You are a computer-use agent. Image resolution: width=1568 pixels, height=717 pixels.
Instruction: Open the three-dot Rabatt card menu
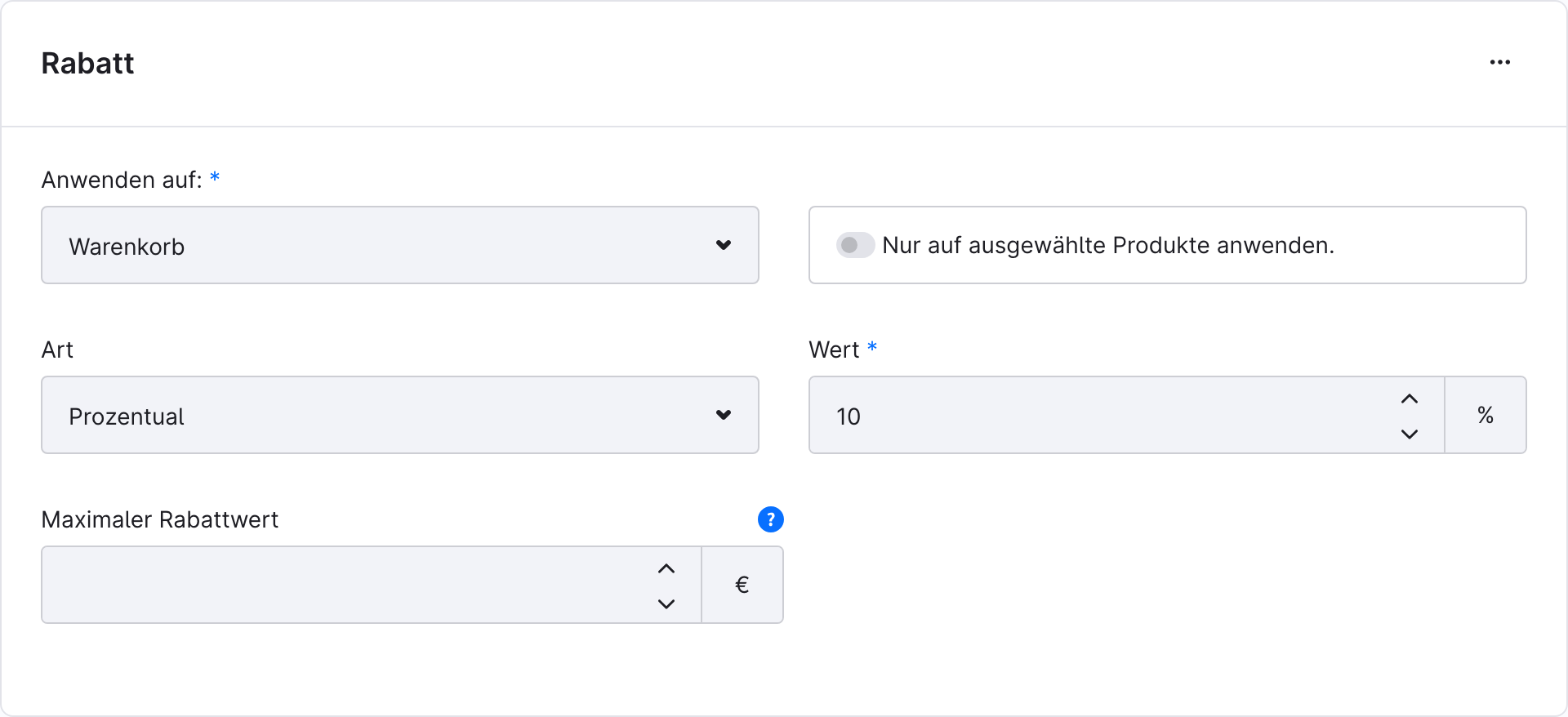point(1499,62)
